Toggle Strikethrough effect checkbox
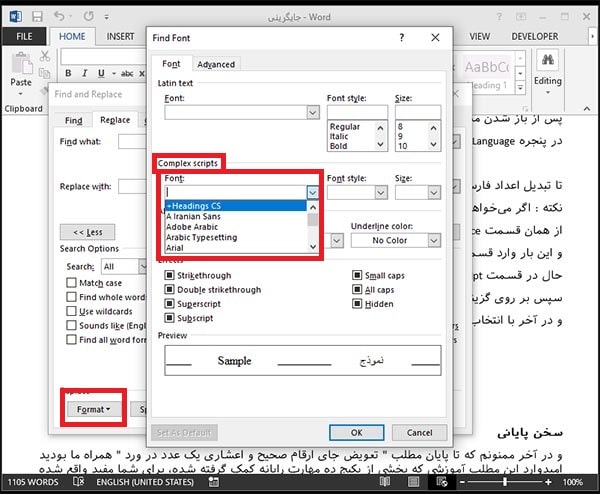Screen dimensions: 600x494 (169, 275)
